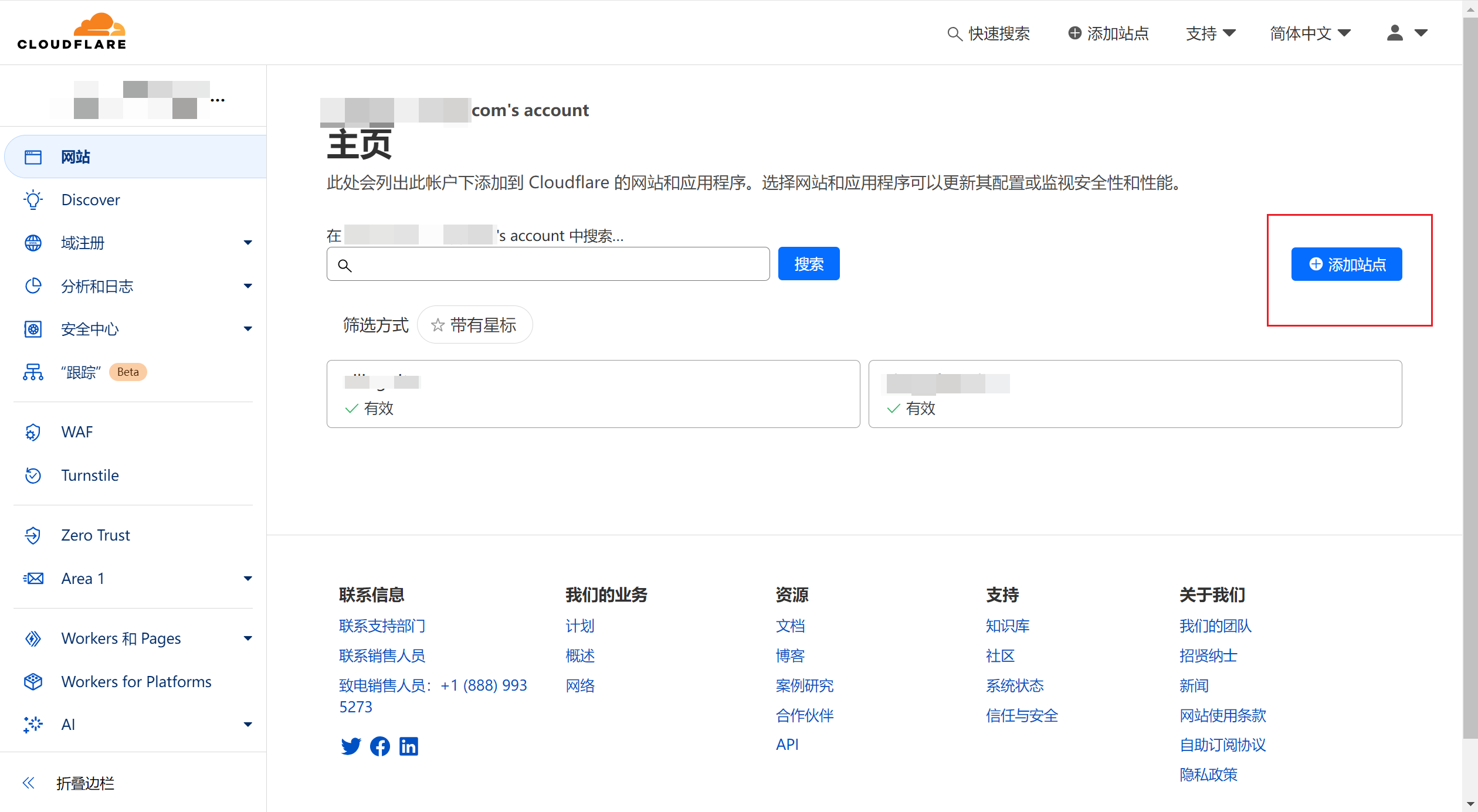This screenshot has width=1478, height=812.
Task: Expand the AI menu arrow
Action: 248,725
